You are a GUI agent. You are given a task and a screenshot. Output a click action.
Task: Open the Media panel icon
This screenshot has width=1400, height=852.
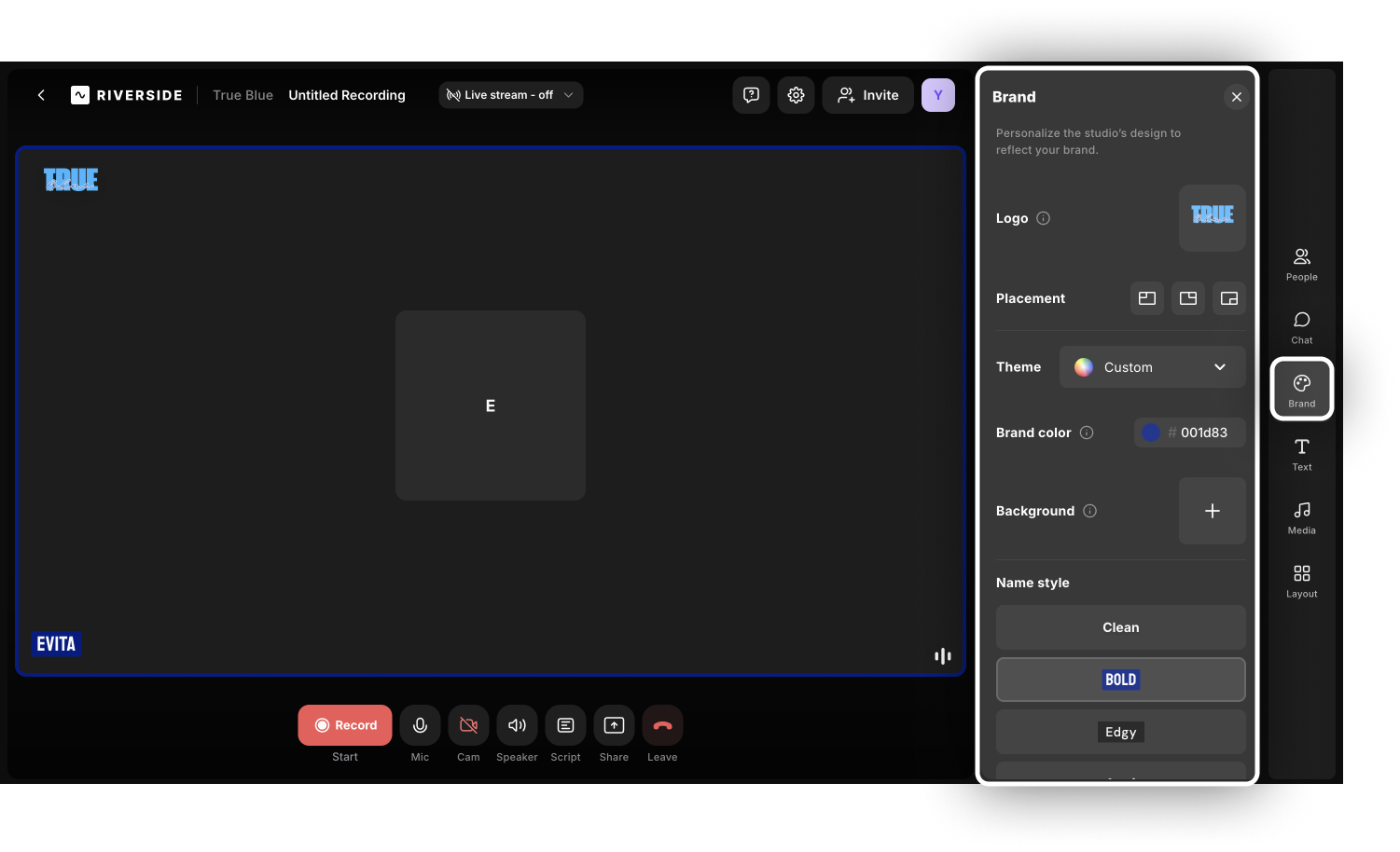1301,516
